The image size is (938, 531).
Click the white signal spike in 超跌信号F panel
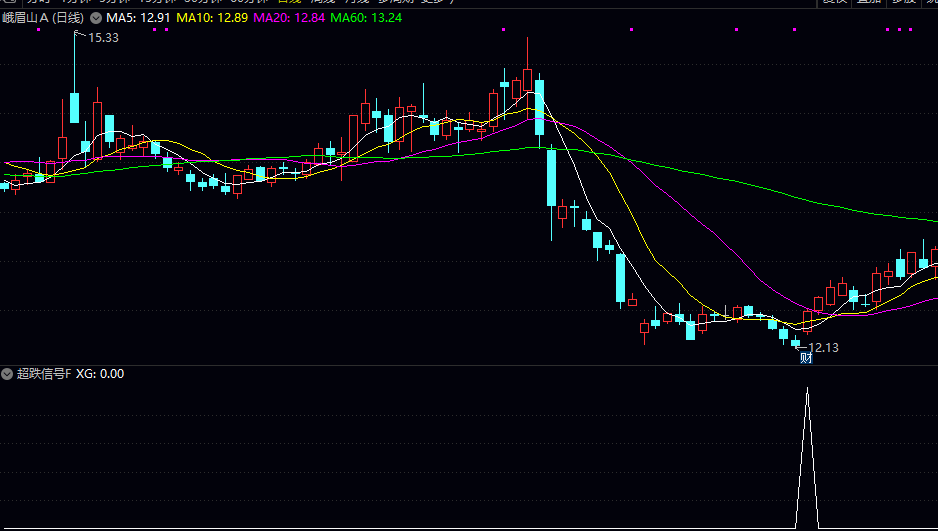click(x=807, y=457)
